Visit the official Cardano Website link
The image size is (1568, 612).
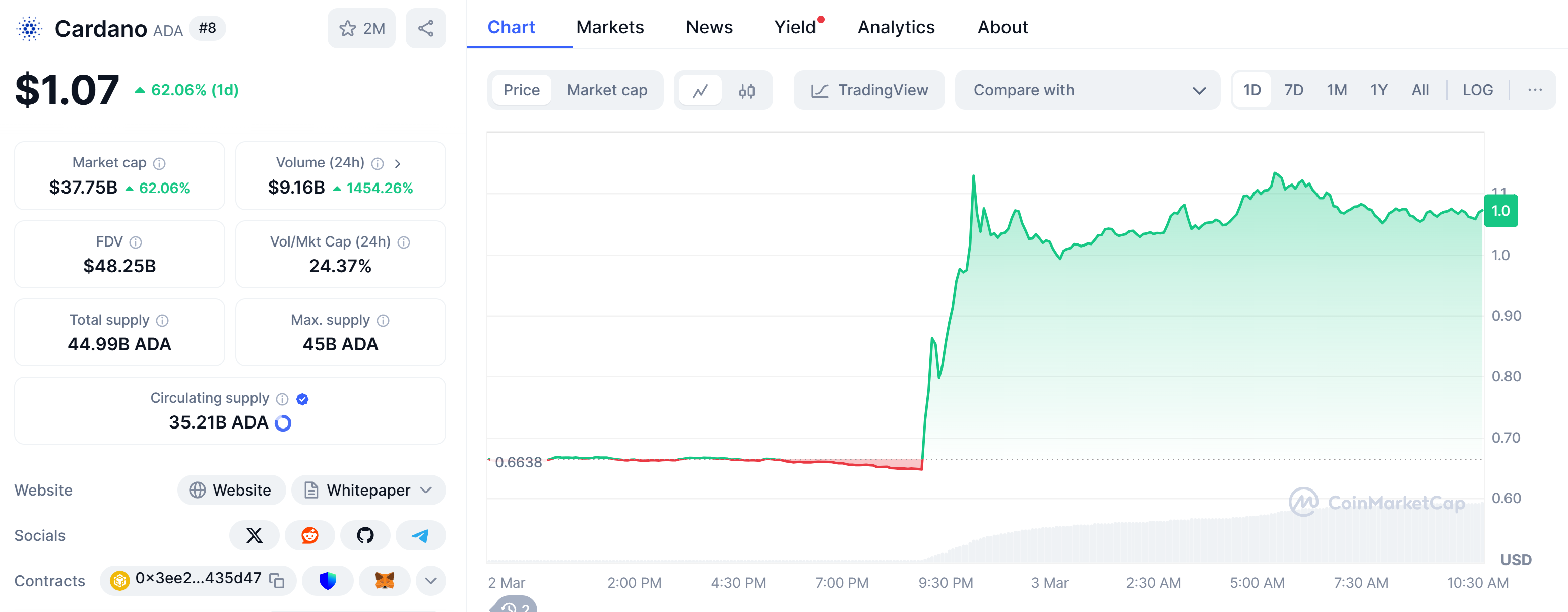pos(231,490)
